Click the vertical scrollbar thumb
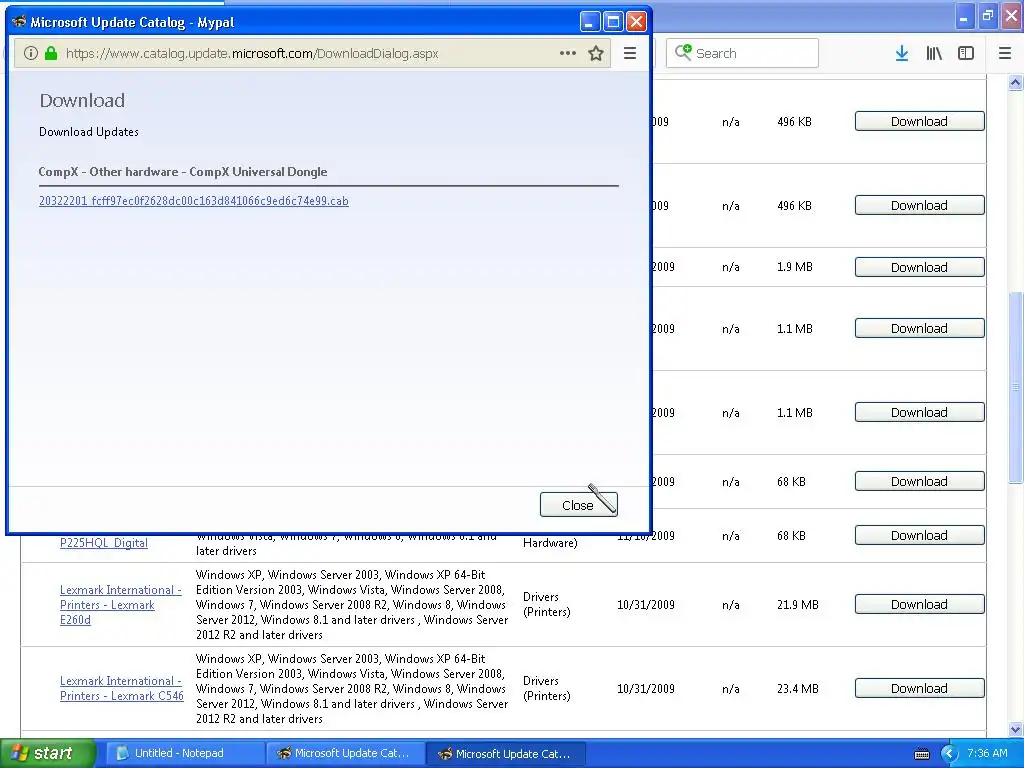1024x768 pixels. click(1015, 387)
